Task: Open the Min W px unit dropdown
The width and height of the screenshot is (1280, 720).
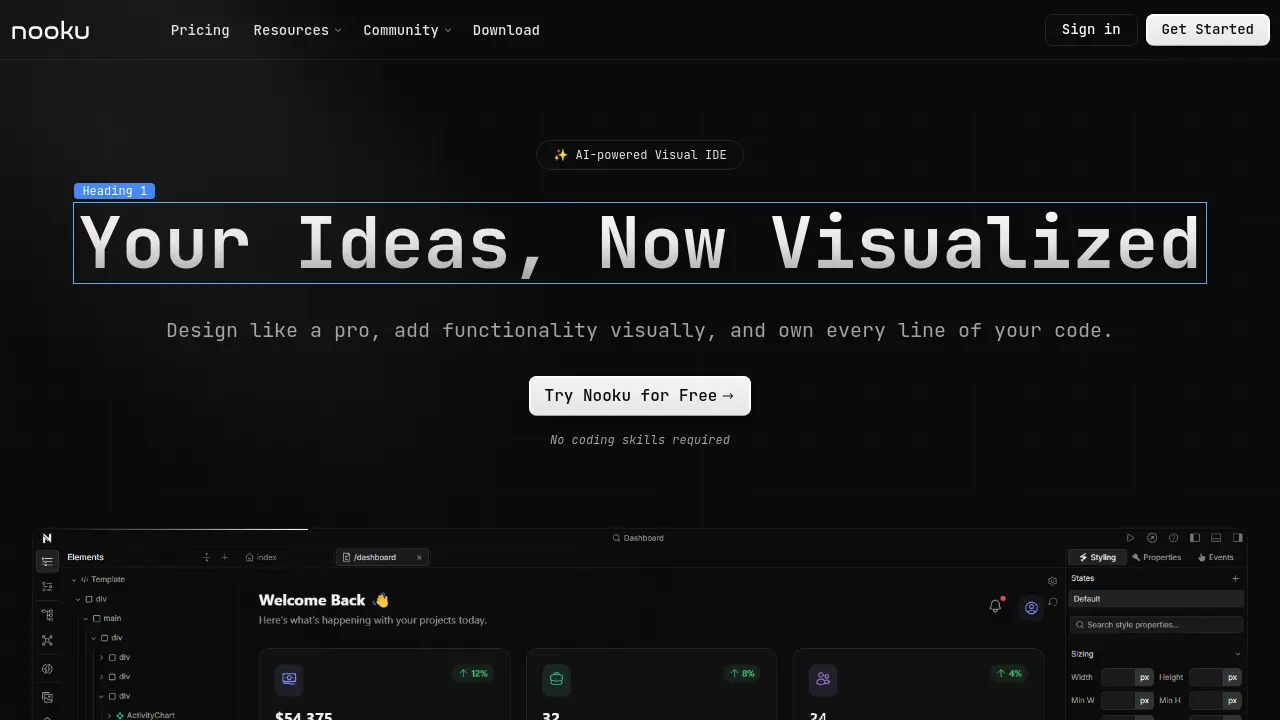Action: (1145, 700)
